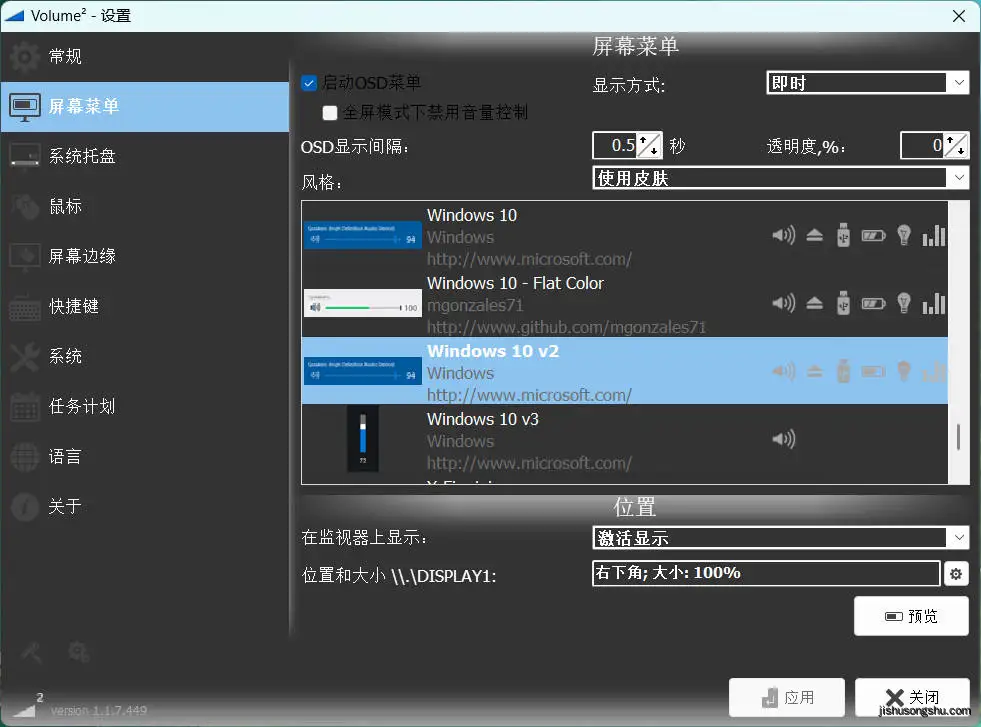This screenshot has width=981, height=727.
Task: Click the signal bars icon in the Windows 10 row
Action: click(x=933, y=235)
